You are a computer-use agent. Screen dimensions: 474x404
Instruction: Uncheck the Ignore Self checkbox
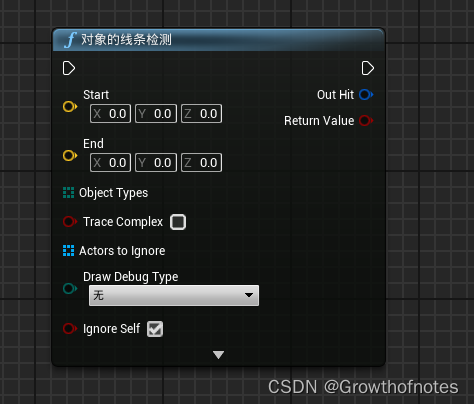(x=155, y=329)
